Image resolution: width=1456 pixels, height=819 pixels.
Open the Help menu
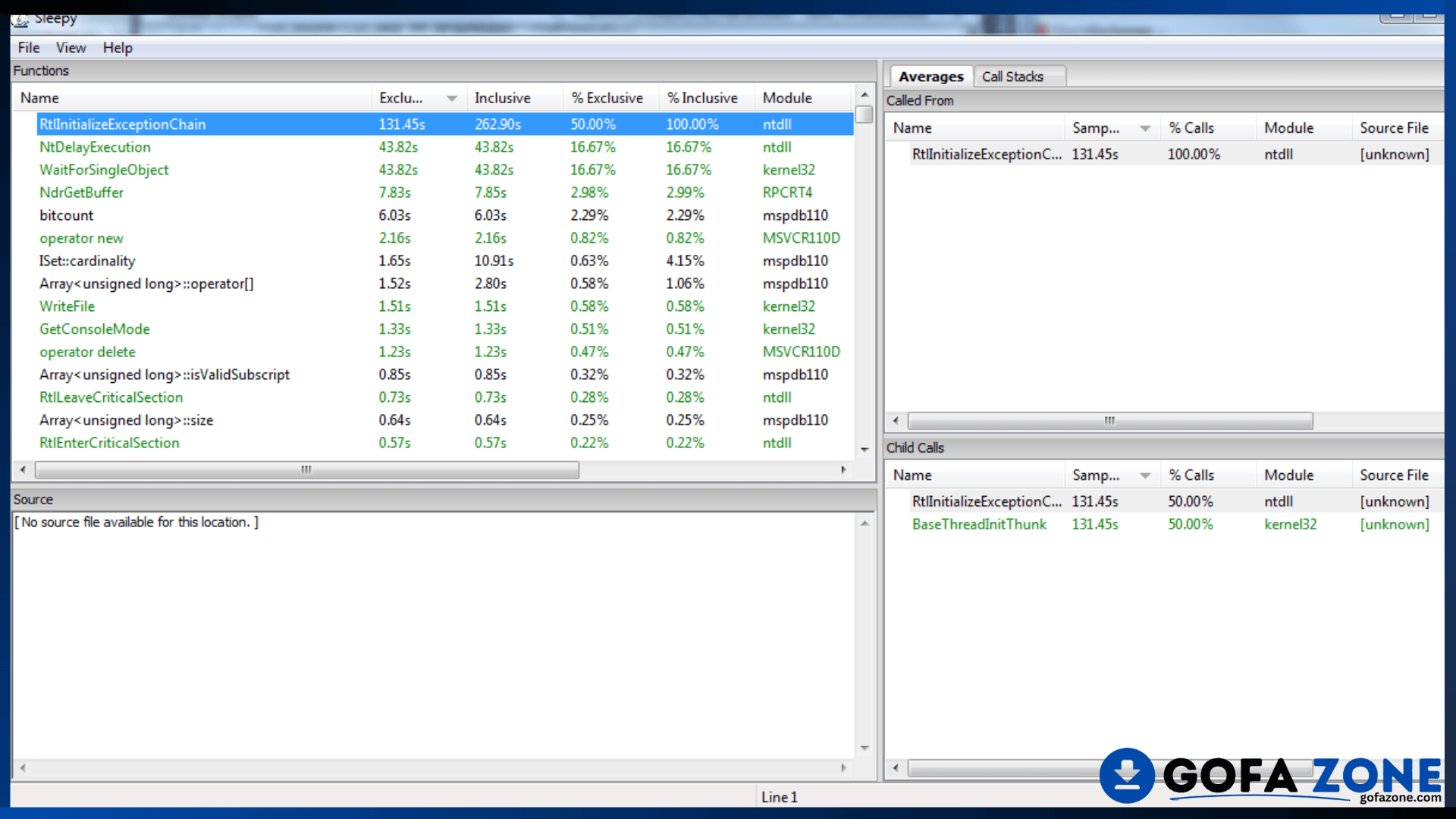coord(118,48)
